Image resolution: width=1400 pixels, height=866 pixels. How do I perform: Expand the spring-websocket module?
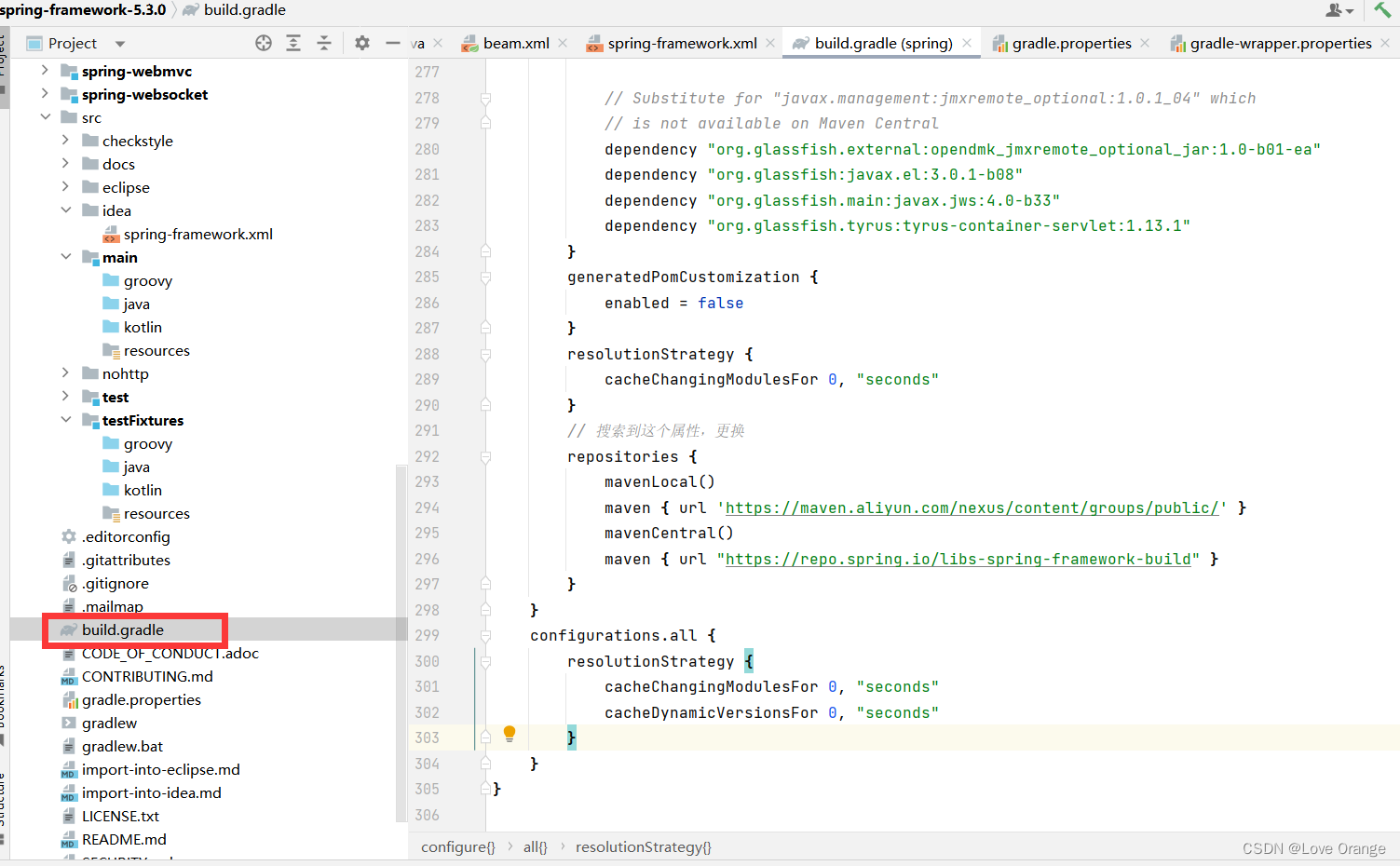pyautogui.click(x=45, y=93)
